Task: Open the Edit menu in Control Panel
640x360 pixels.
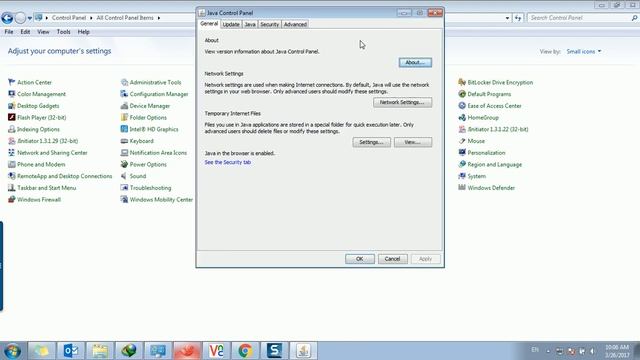Action: [x=25, y=32]
